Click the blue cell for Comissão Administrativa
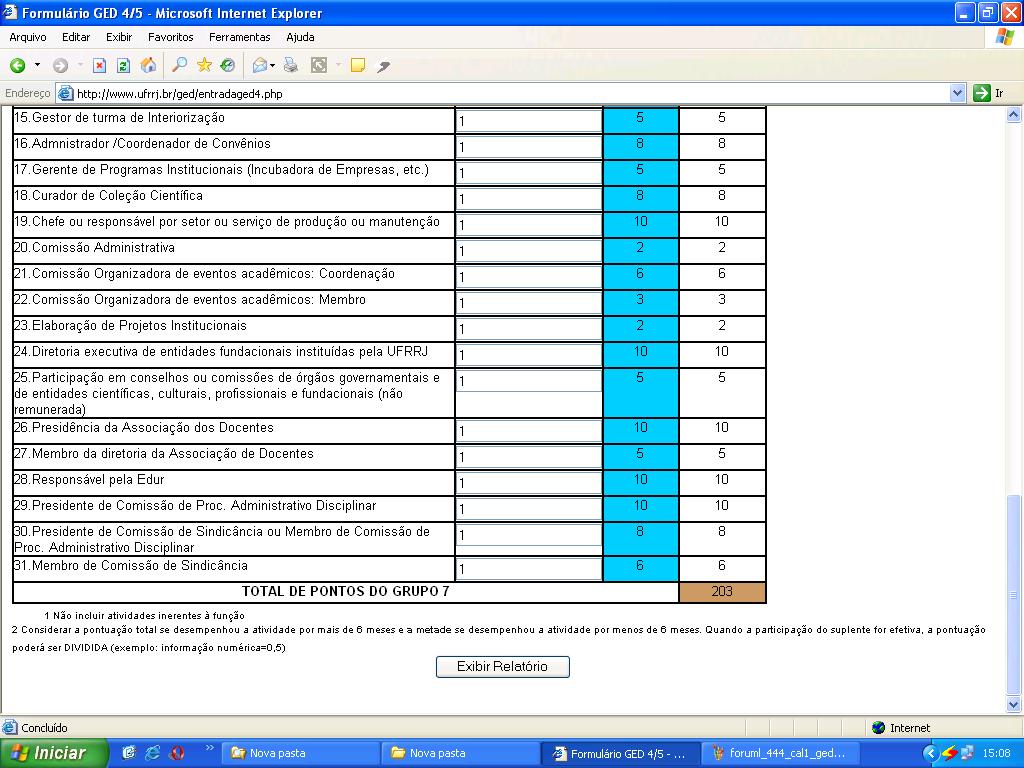Image resolution: width=1024 pixels, height=768 pixels. coord(641,251)
